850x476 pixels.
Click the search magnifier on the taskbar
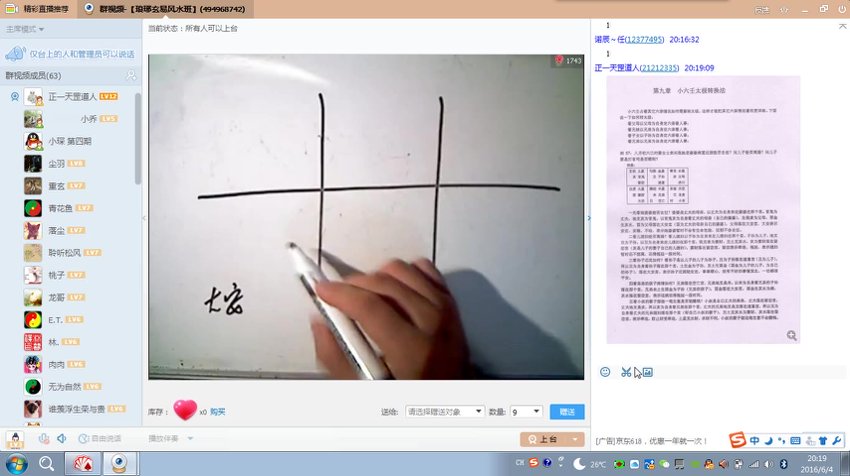47,464
